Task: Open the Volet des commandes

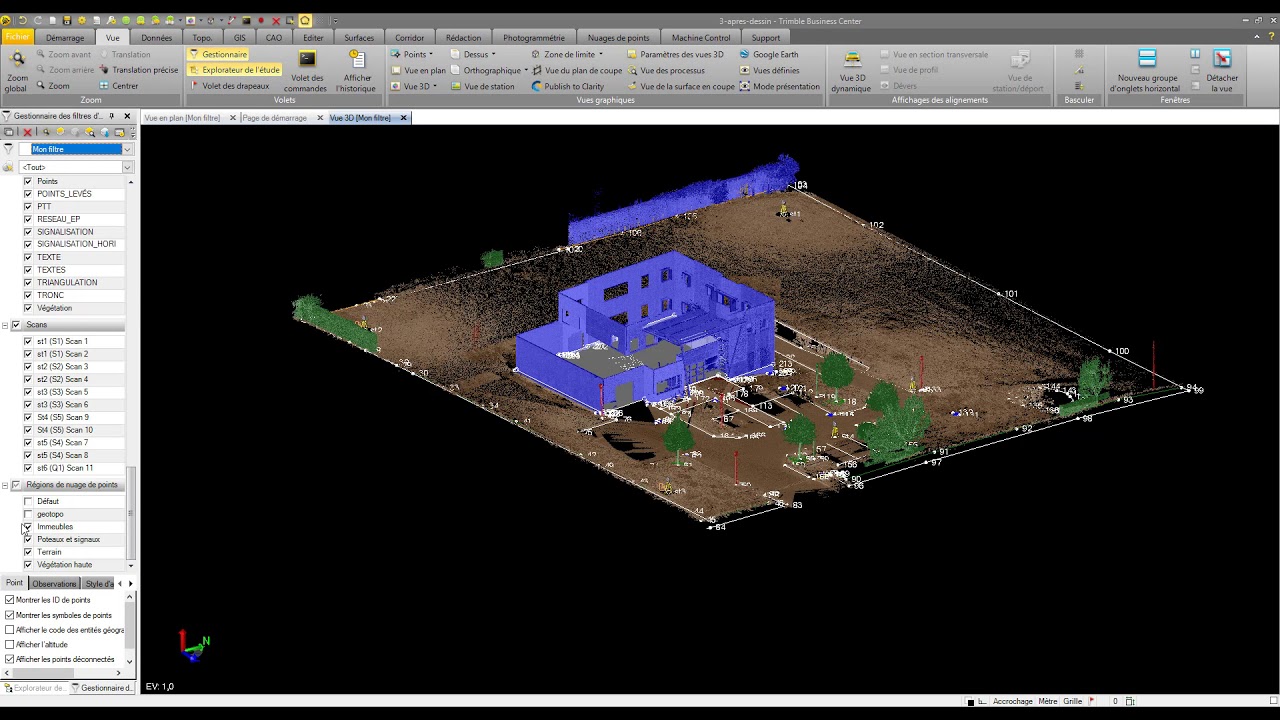Action: coord(307,70)
